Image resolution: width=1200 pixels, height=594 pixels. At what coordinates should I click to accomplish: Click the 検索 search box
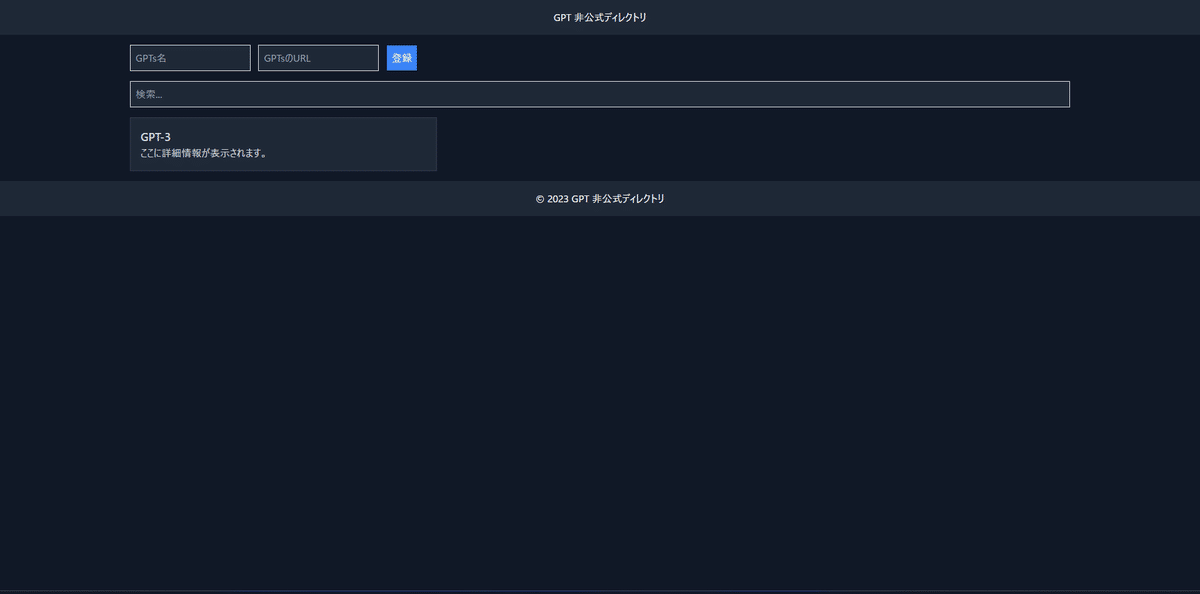coord(600,94)
